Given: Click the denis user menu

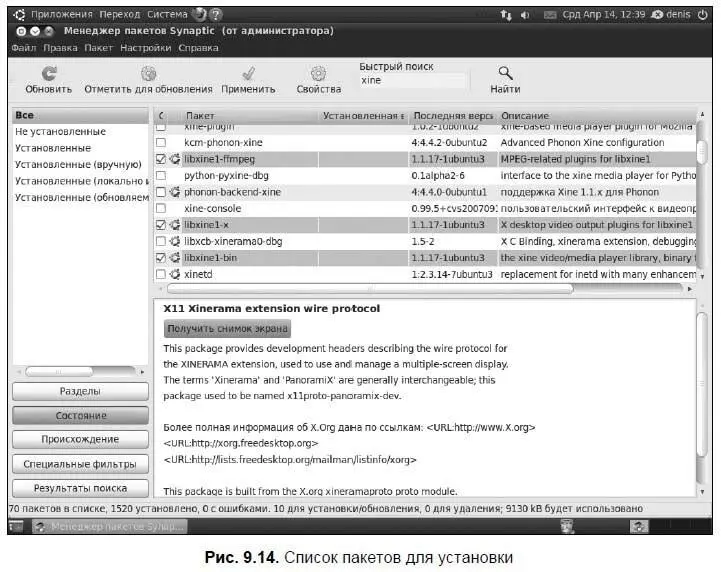Looking at the screenshot, I should pyautogui.click(x=672, y=15).
